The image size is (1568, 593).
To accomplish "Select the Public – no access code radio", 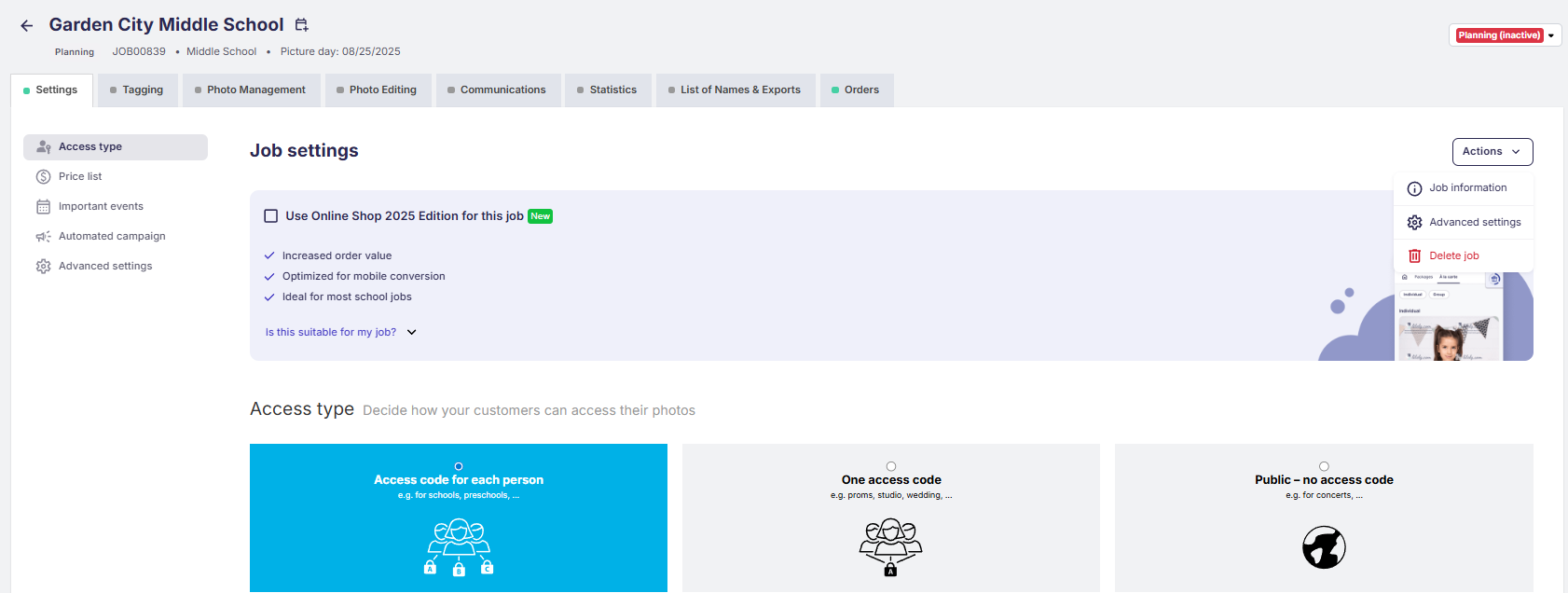I will click(x=1324, y=466).
